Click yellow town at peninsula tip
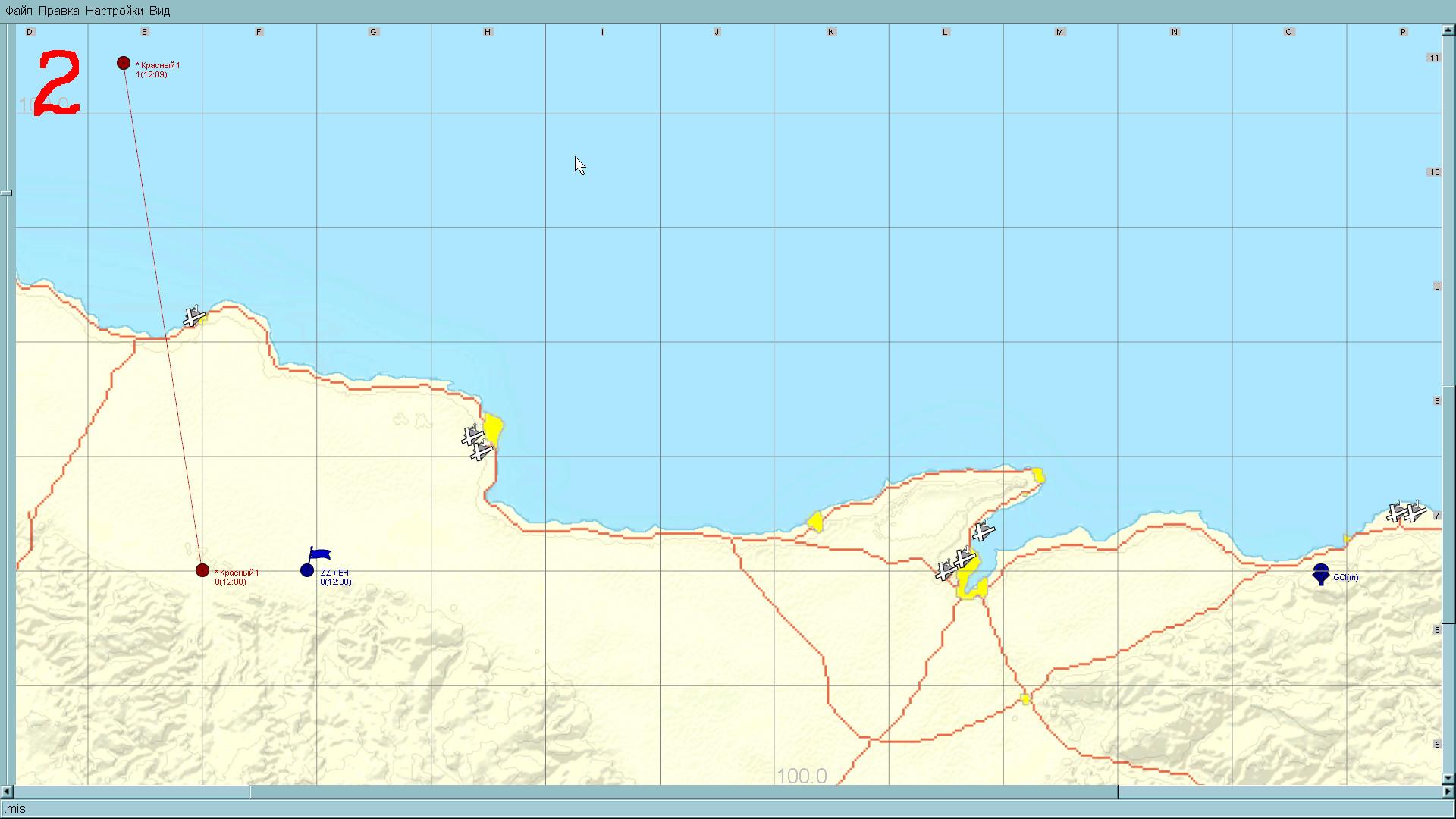This screenshot has height=819, width=1456. (1038, 476)
